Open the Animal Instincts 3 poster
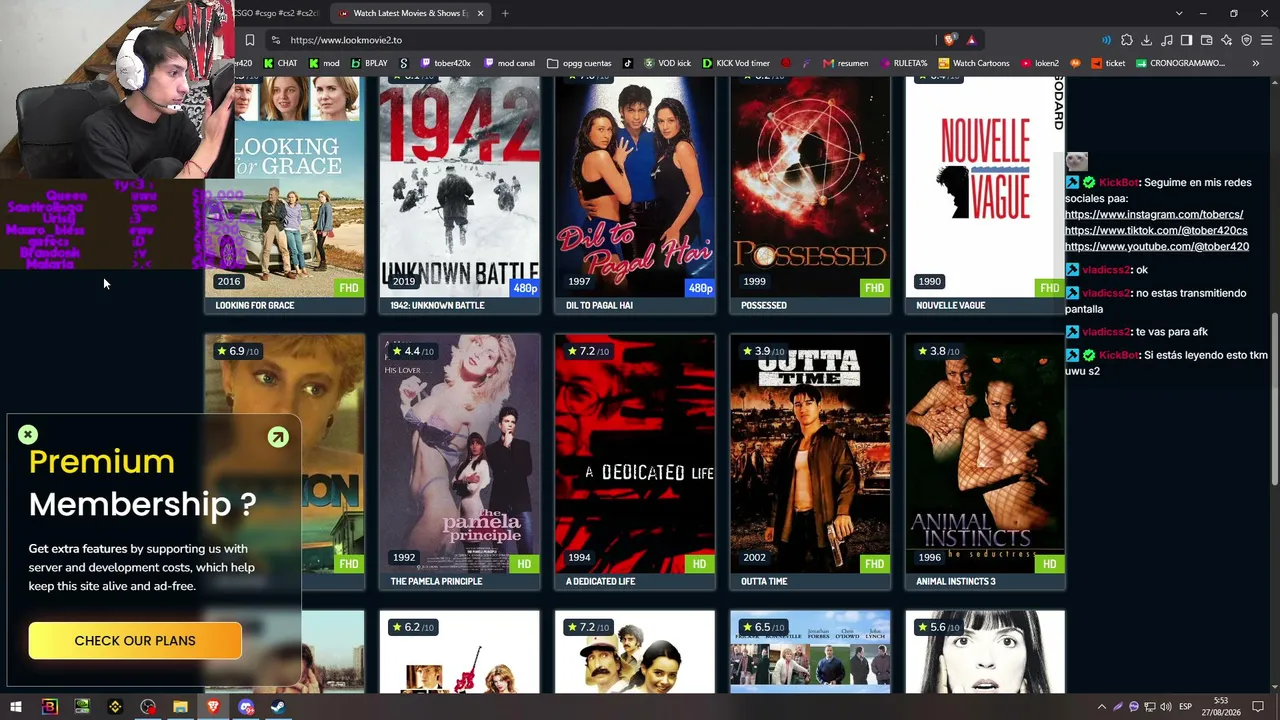Screen dimensions: 1280x720 985,454
